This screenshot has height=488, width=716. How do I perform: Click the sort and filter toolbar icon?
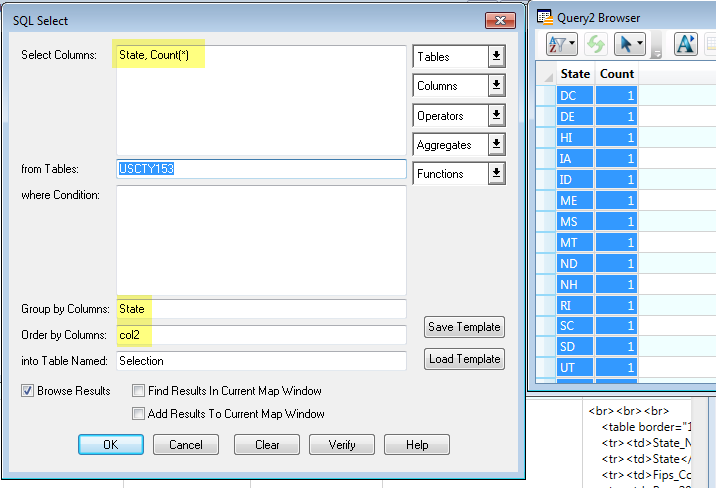click(556, 44)
